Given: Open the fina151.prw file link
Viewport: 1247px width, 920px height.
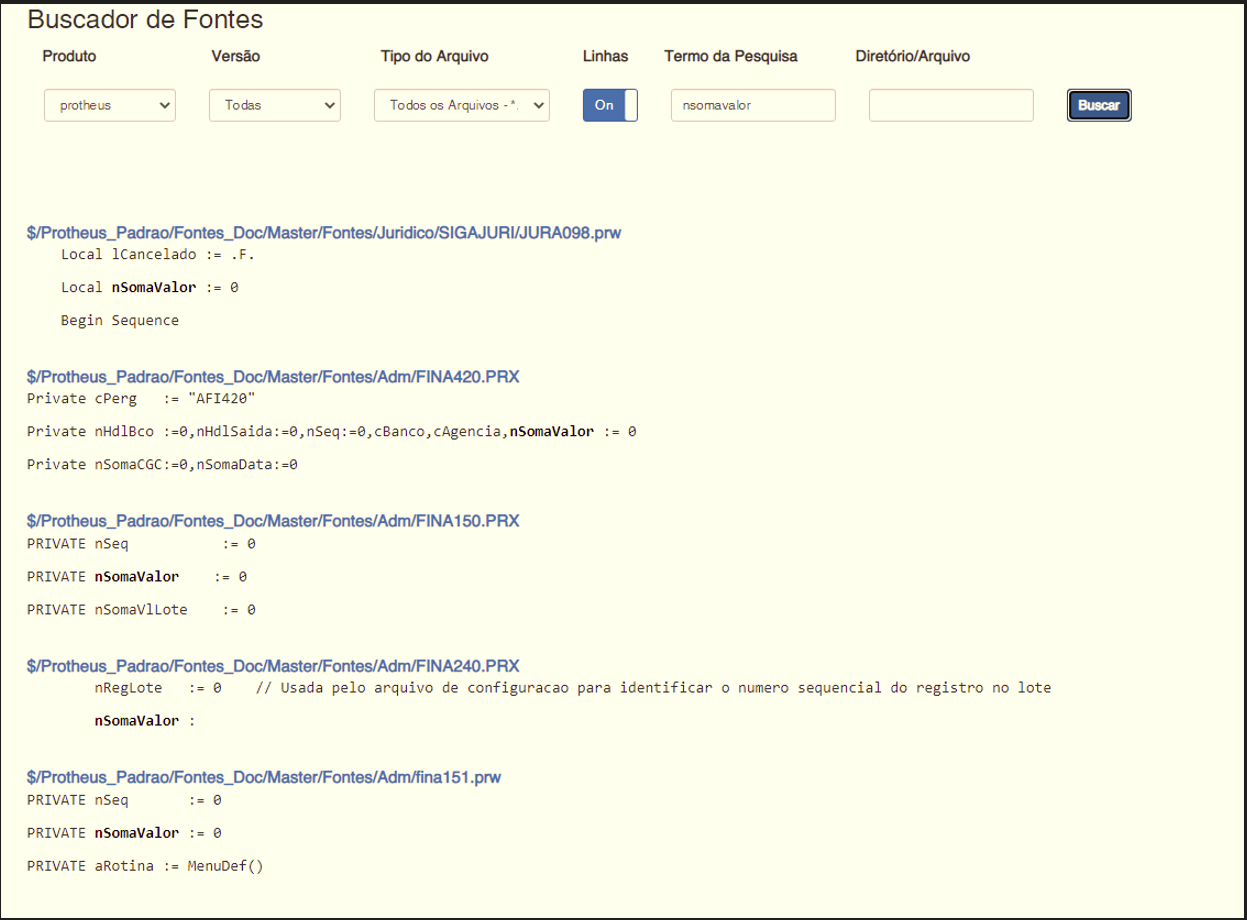Looking at the screenshot, I should coord(264,777).
